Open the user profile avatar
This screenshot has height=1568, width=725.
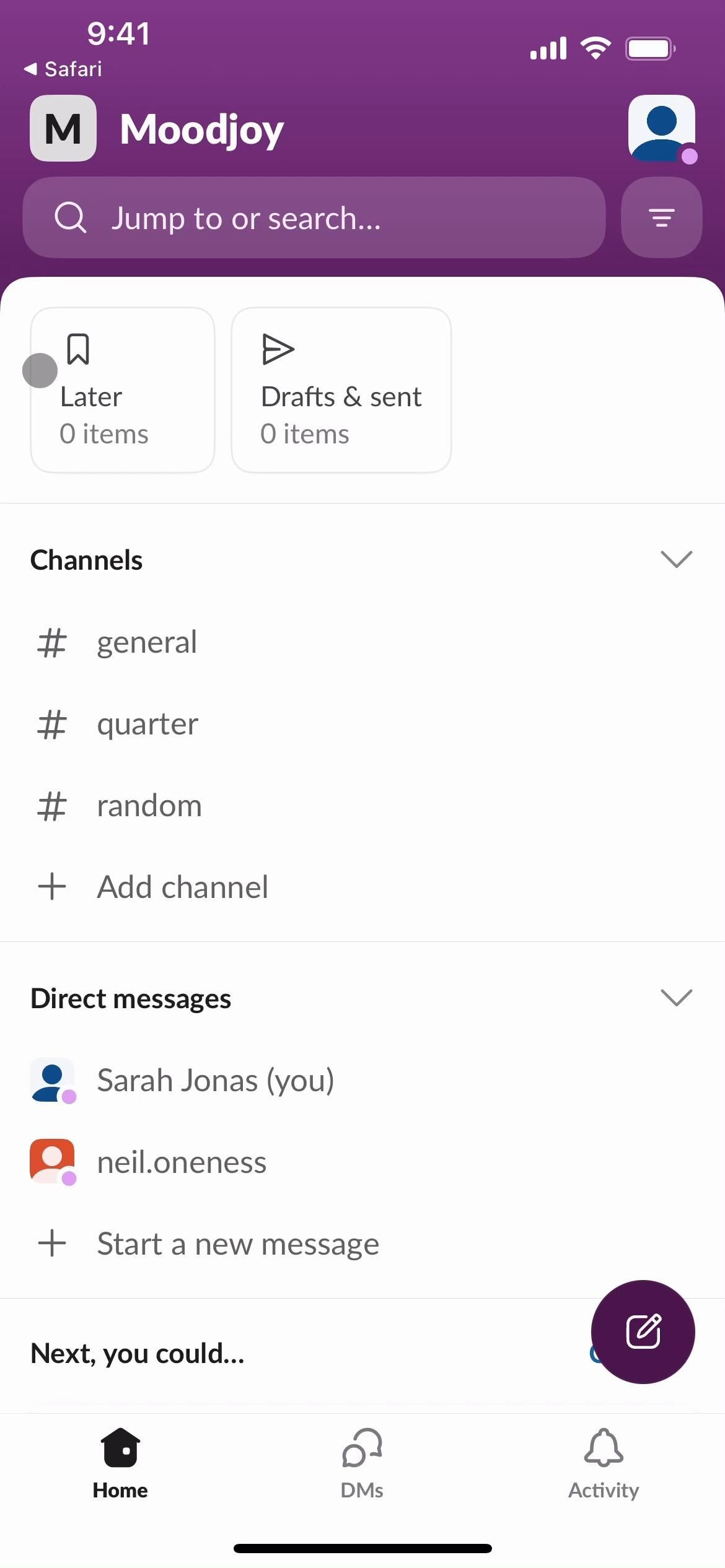[x=661, y=128]
